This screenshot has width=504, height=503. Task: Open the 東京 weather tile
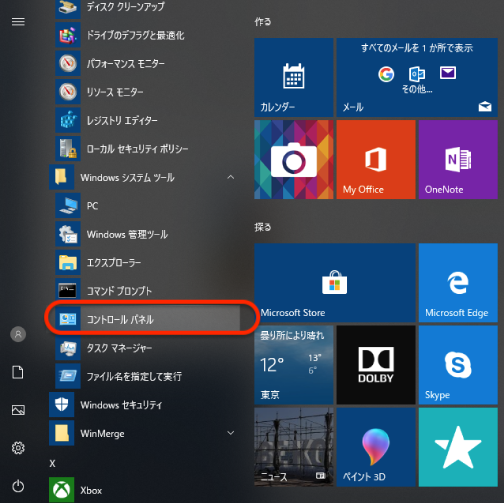click(x=294, y=365)
